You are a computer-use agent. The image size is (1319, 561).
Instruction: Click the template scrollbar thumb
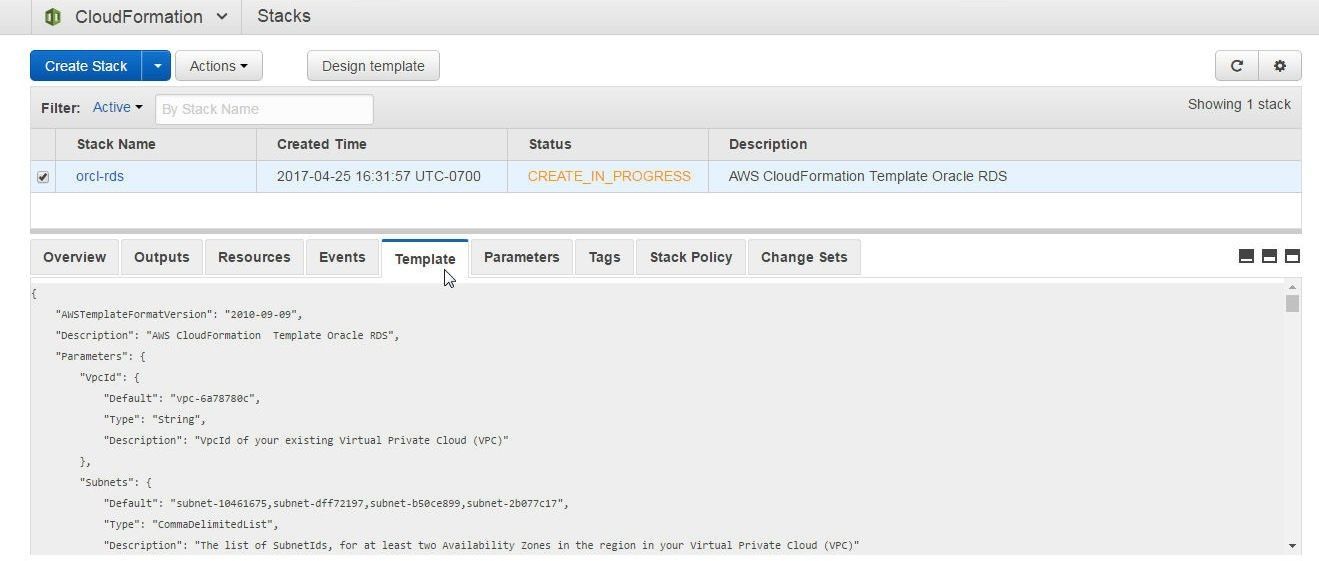(1292, 303)
